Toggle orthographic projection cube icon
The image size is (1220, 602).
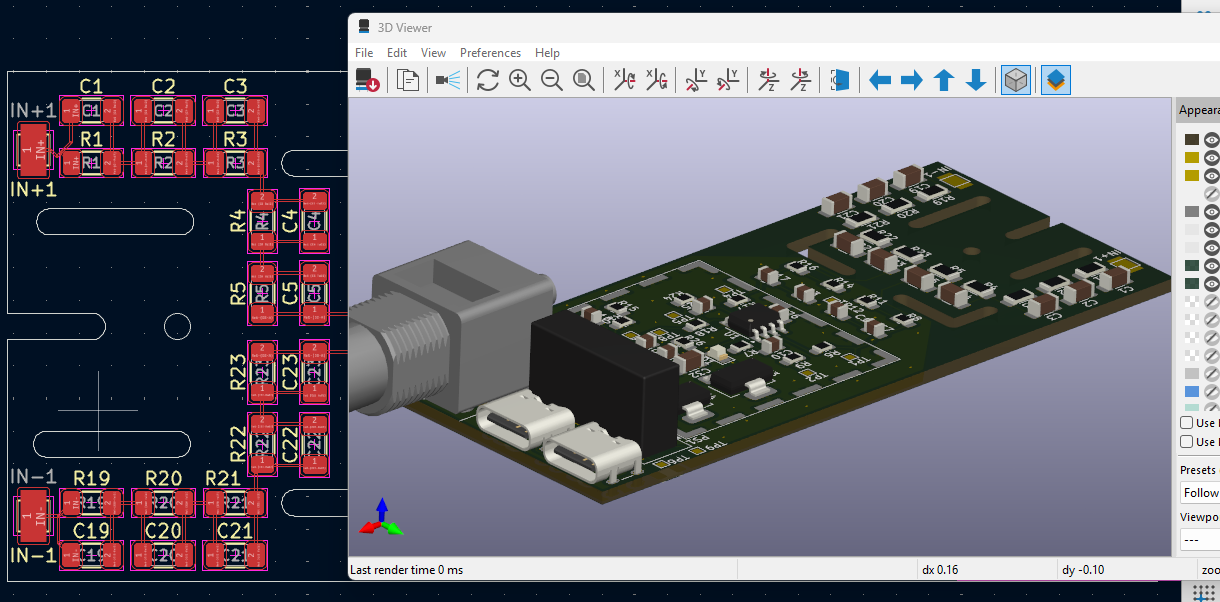pos(1016,81)
